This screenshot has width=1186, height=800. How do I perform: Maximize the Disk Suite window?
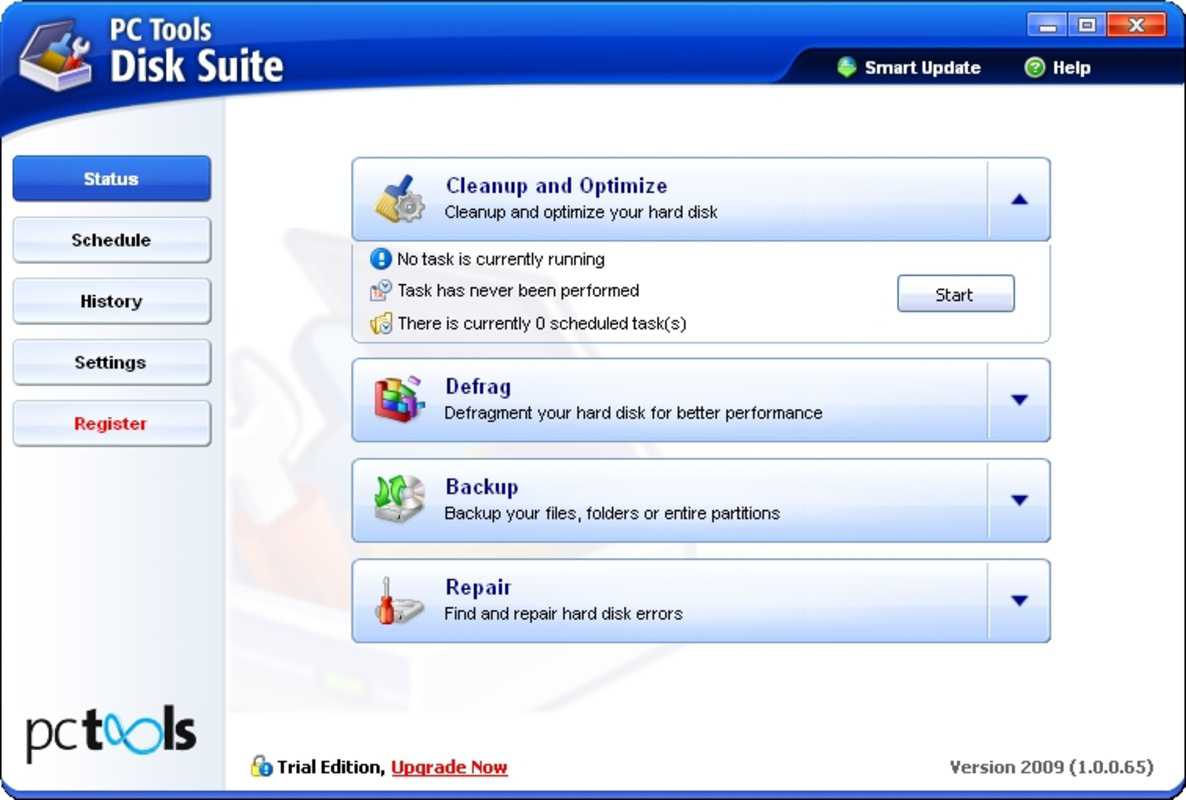point(1087,25)
